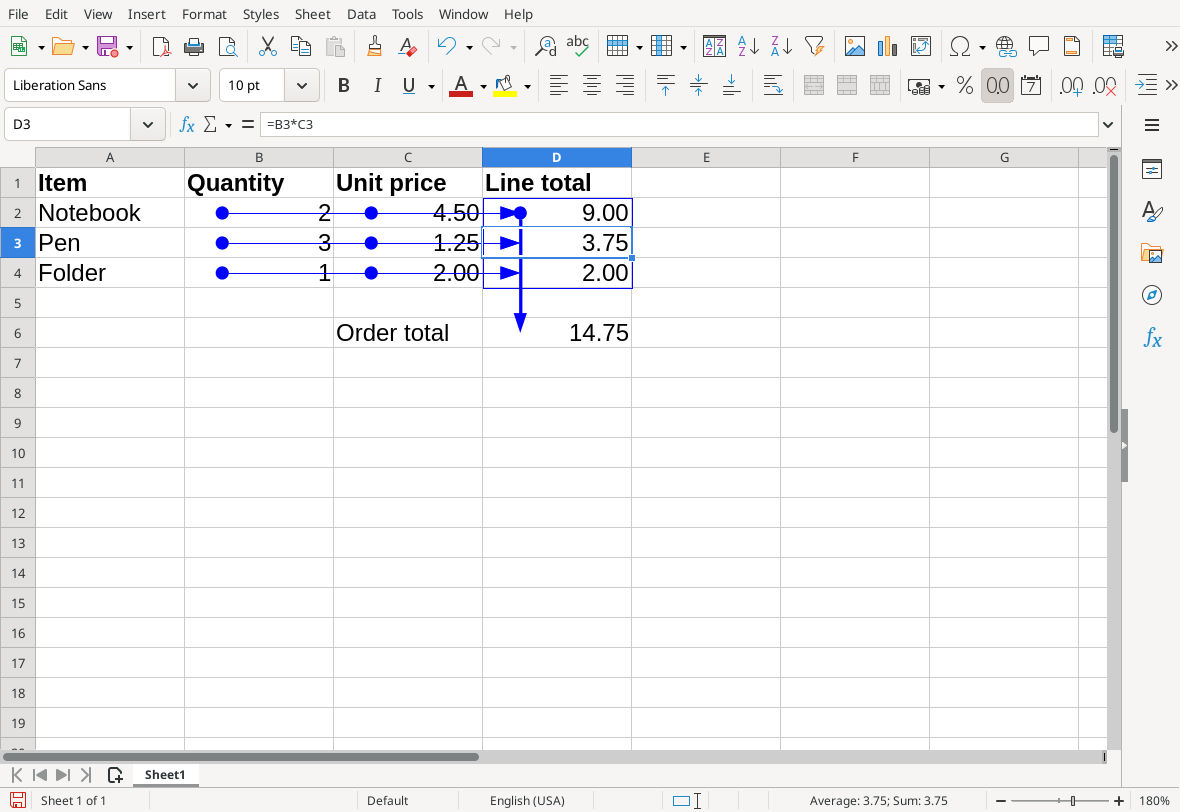Open the sidebar Navigator
1180x812 pixels.
[1151, 295]
